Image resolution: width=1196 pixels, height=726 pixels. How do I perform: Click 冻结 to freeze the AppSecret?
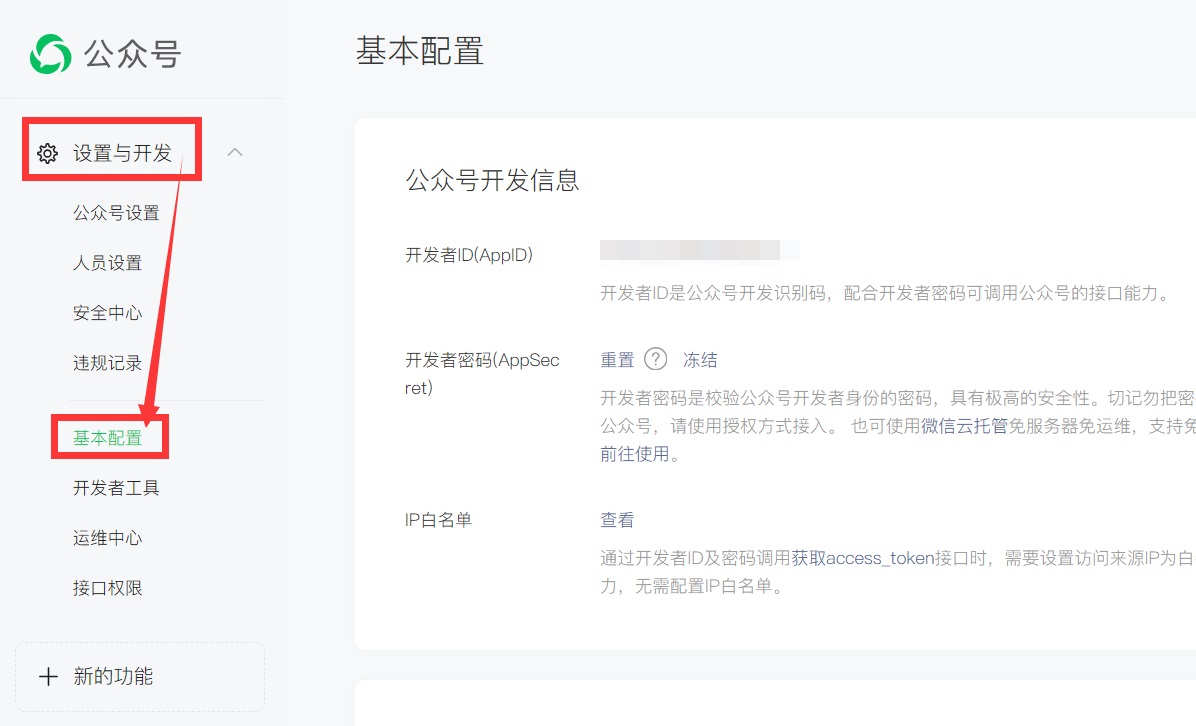click(700, 360)
